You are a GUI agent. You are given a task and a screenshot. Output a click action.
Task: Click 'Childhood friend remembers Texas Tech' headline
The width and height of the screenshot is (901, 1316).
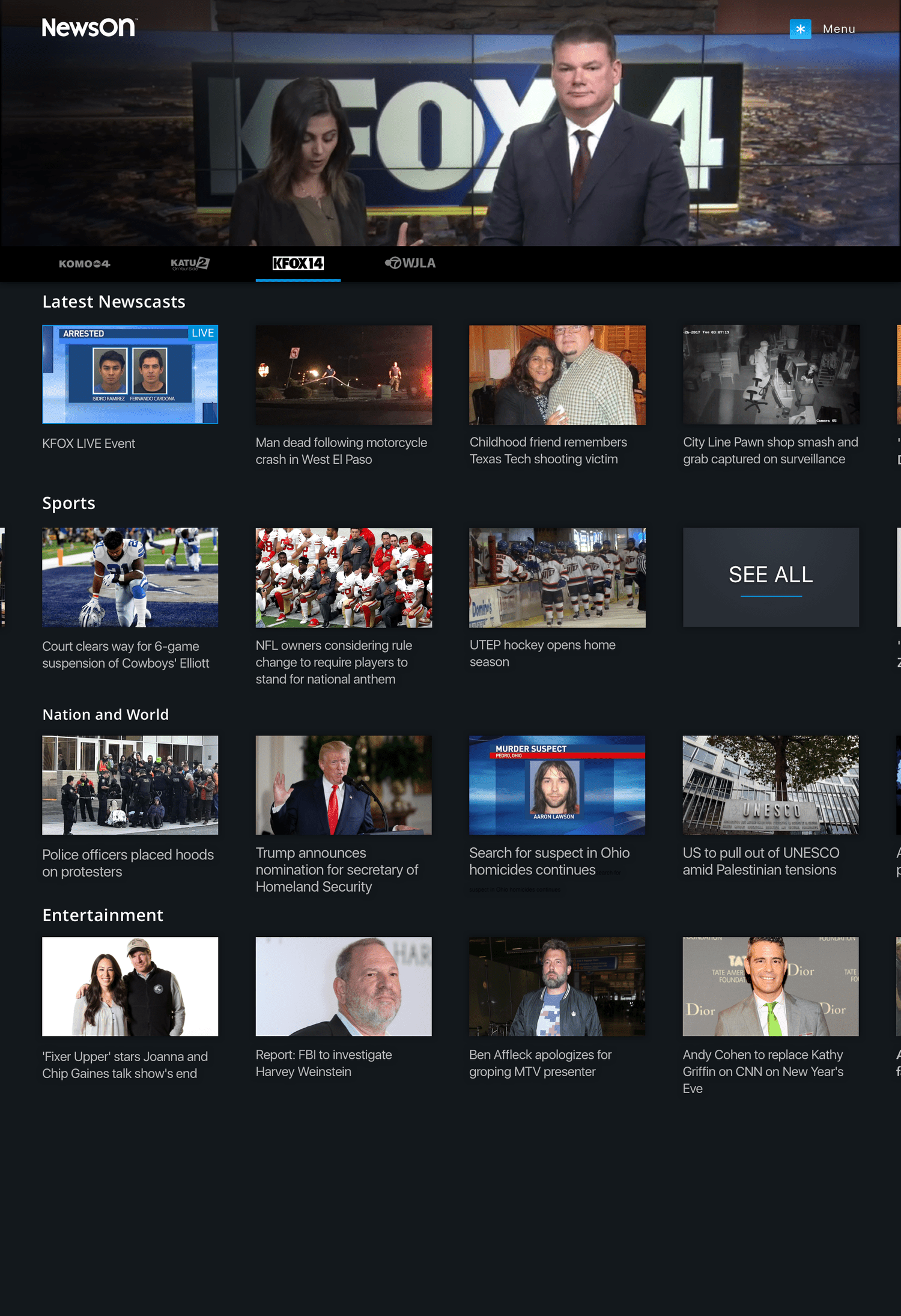(548, 450)
